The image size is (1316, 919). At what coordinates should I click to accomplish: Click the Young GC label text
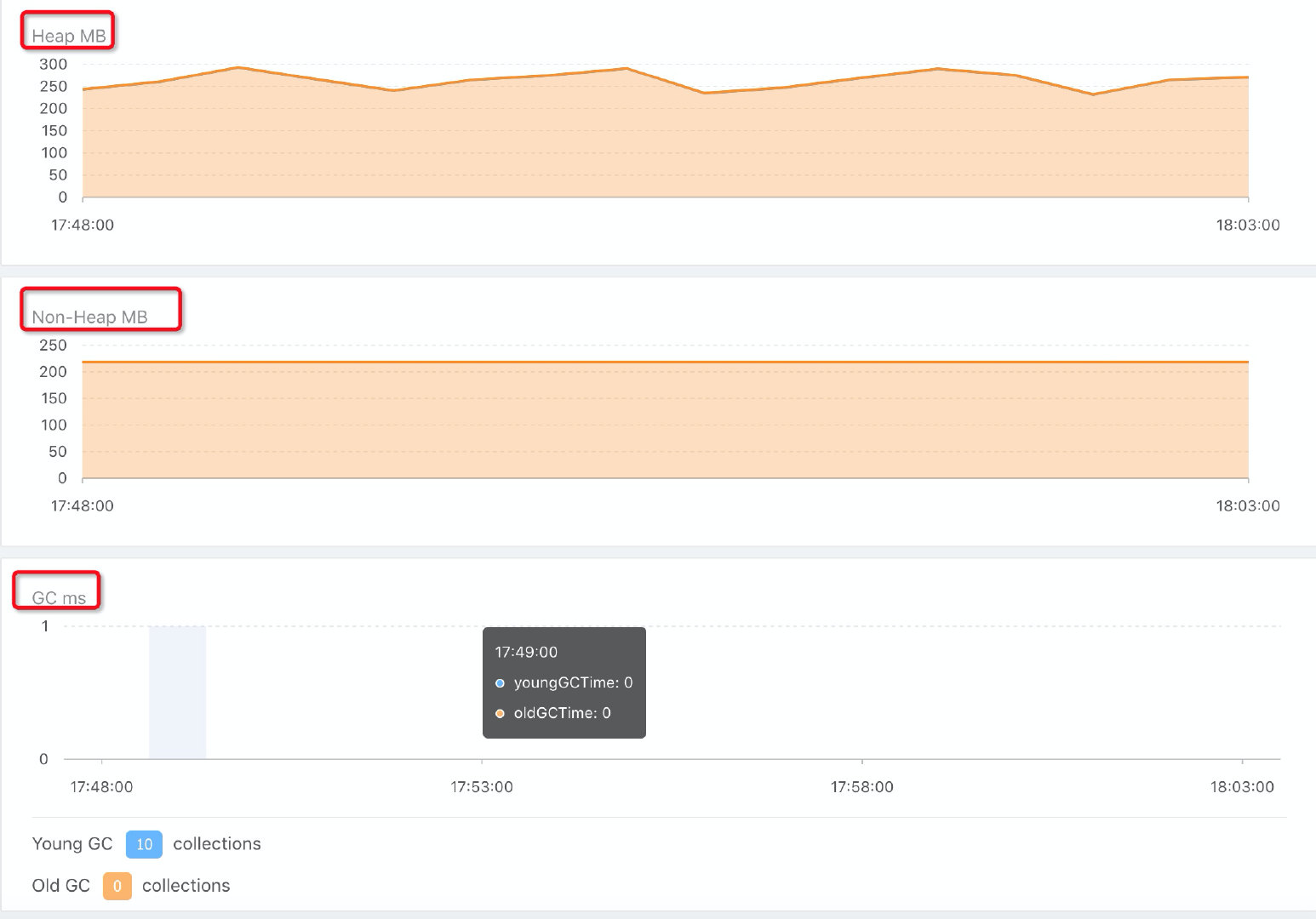click(x=72, y=844)
